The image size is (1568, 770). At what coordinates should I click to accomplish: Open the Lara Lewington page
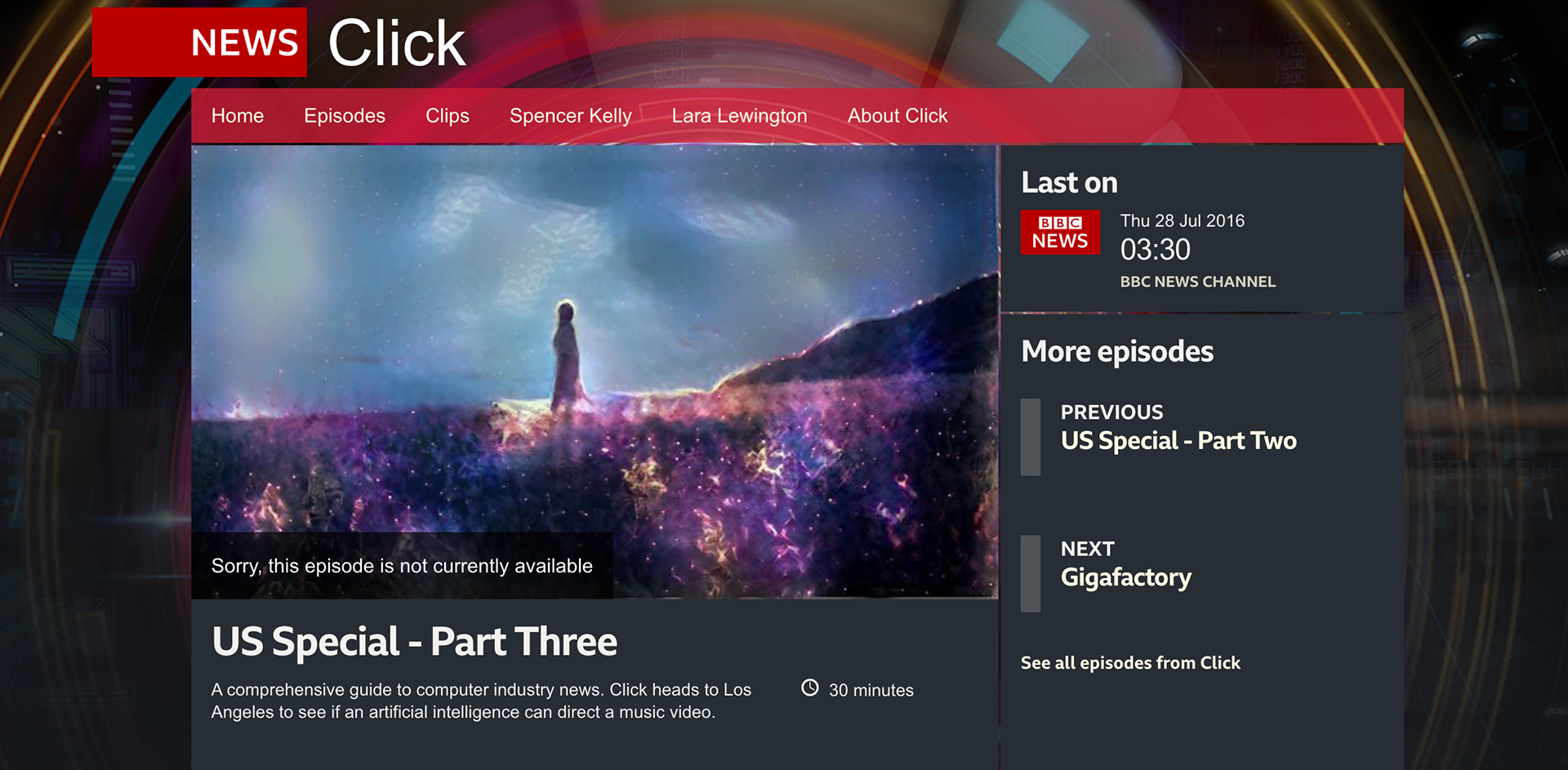pos(739,116)
